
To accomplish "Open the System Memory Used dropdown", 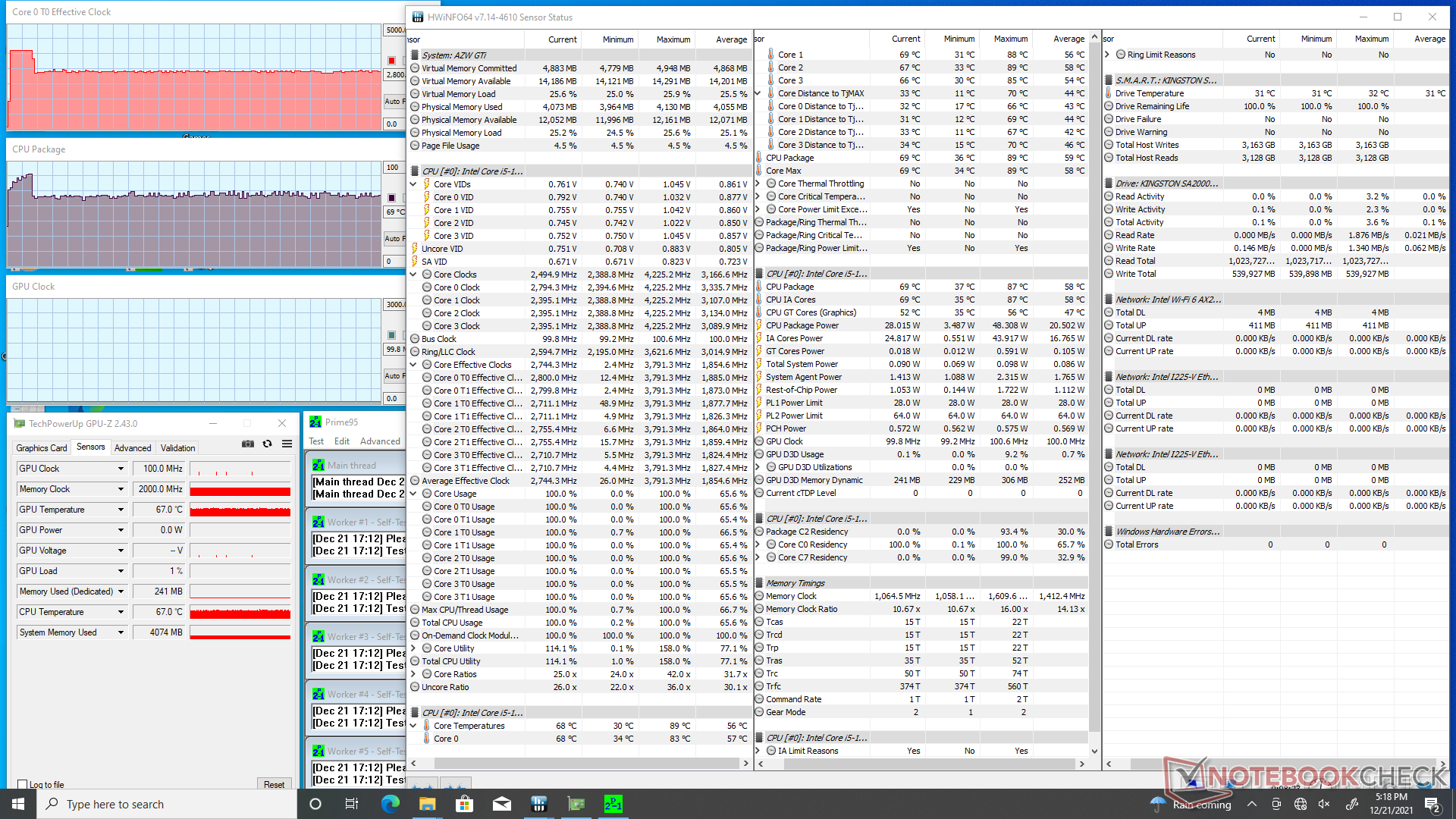I will (x=121, y=632).
